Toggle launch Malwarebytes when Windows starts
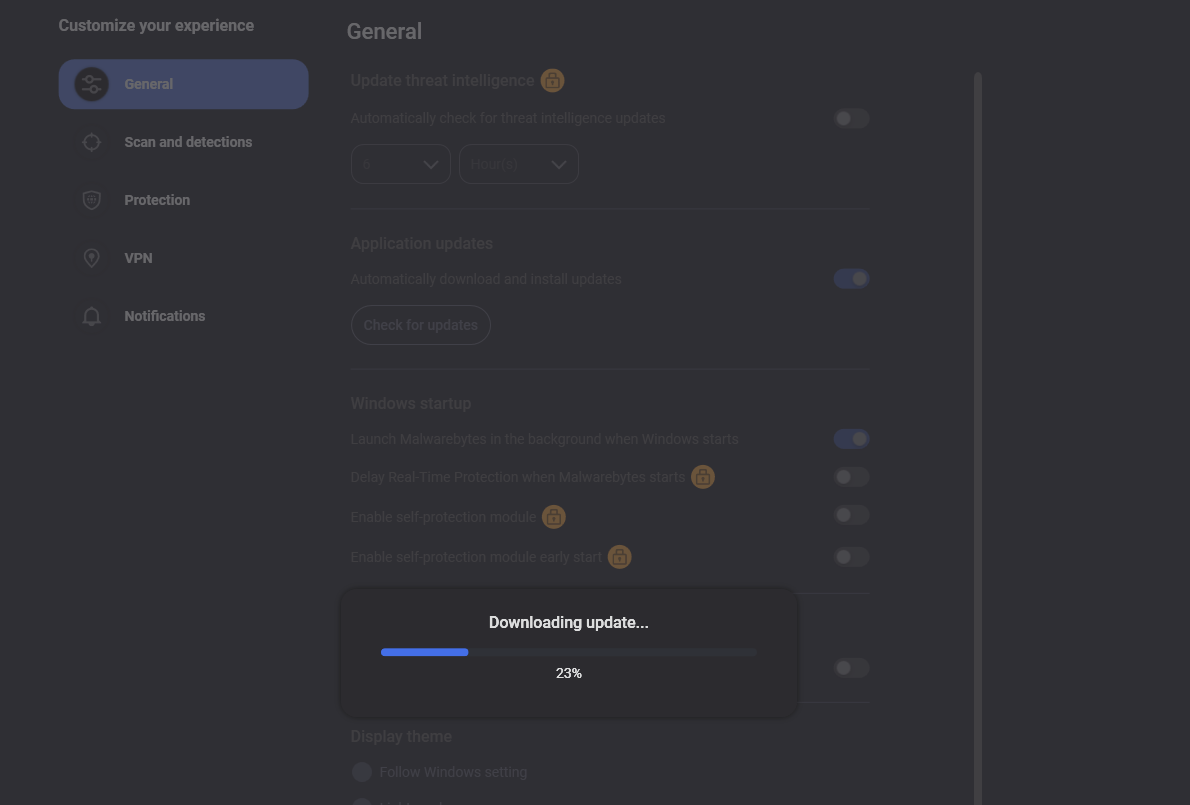This screenshot has height=805, width=1190. pyautogui.click(x=852, y=439)
